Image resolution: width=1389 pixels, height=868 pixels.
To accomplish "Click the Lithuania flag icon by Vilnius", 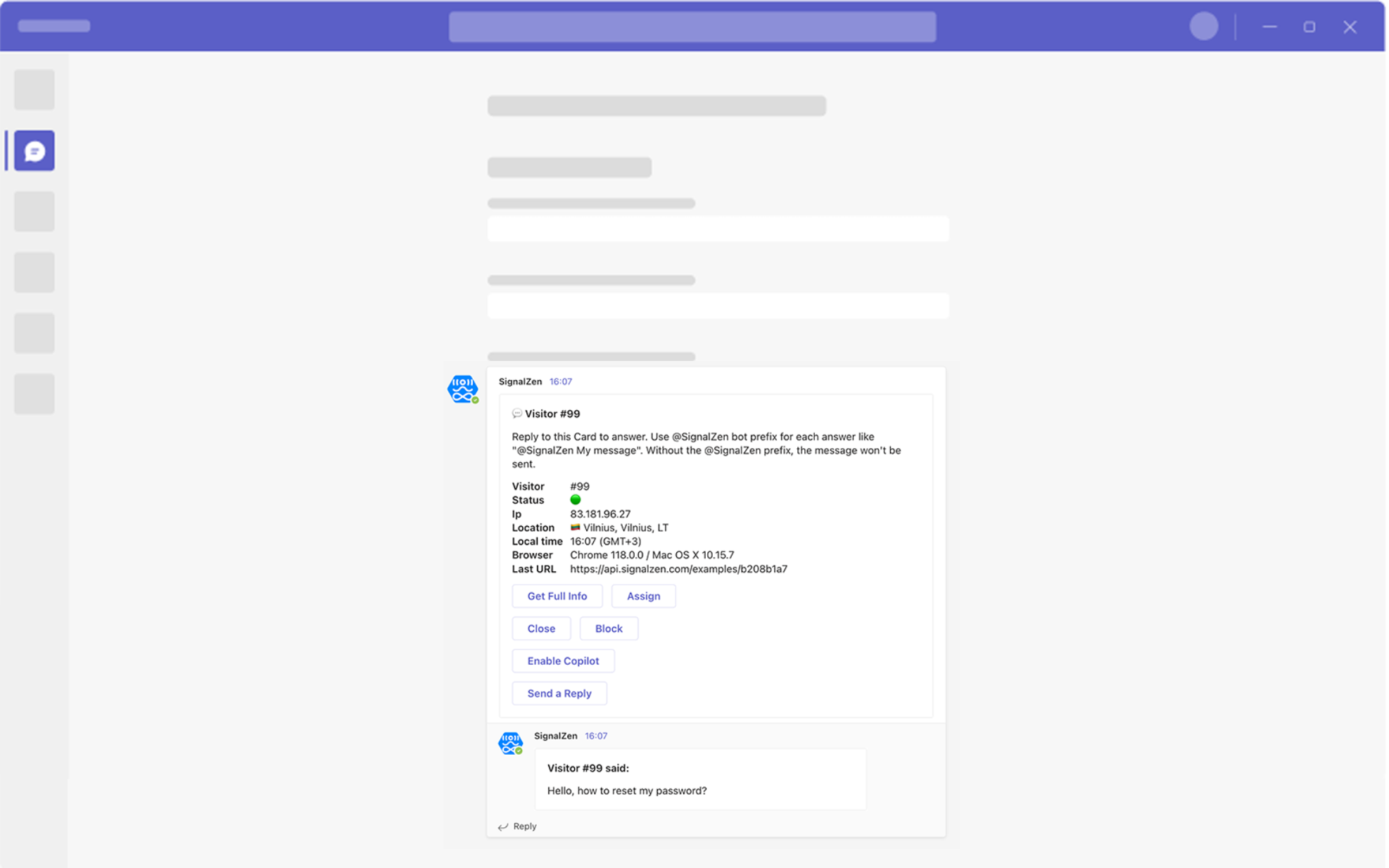I will (x=576, y=528).
